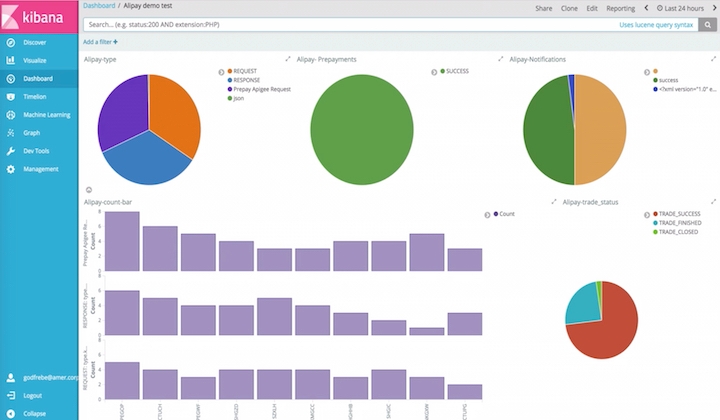
Task: Expand Alipay-trade_status panel full screen
Action: tap(713, 202)
